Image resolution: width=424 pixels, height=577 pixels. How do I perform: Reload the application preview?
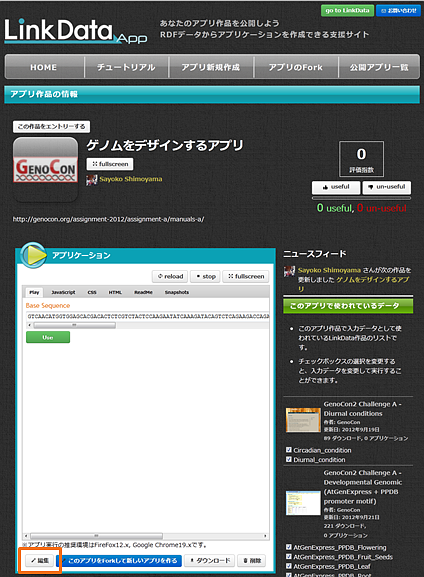(170, 276)
